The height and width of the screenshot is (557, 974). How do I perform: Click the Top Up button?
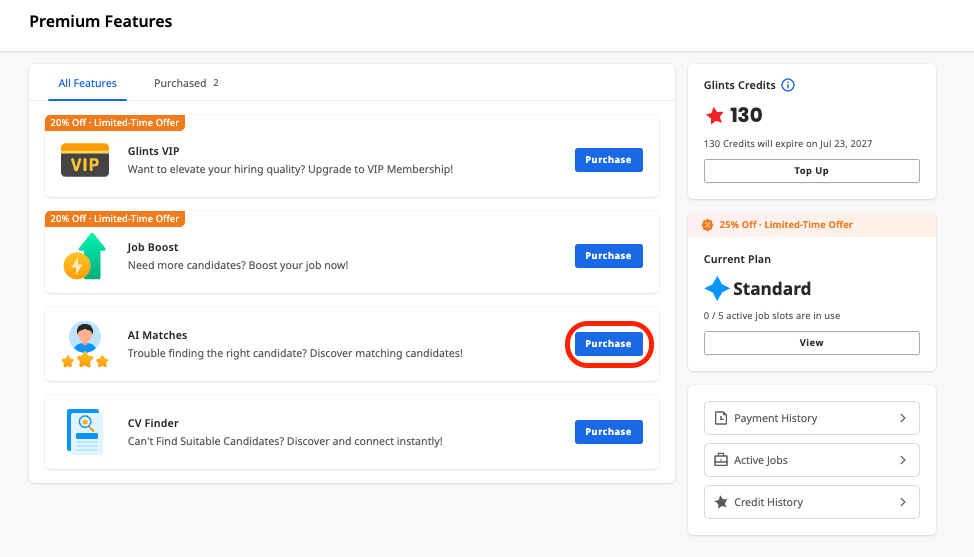(x=811, y=171)
